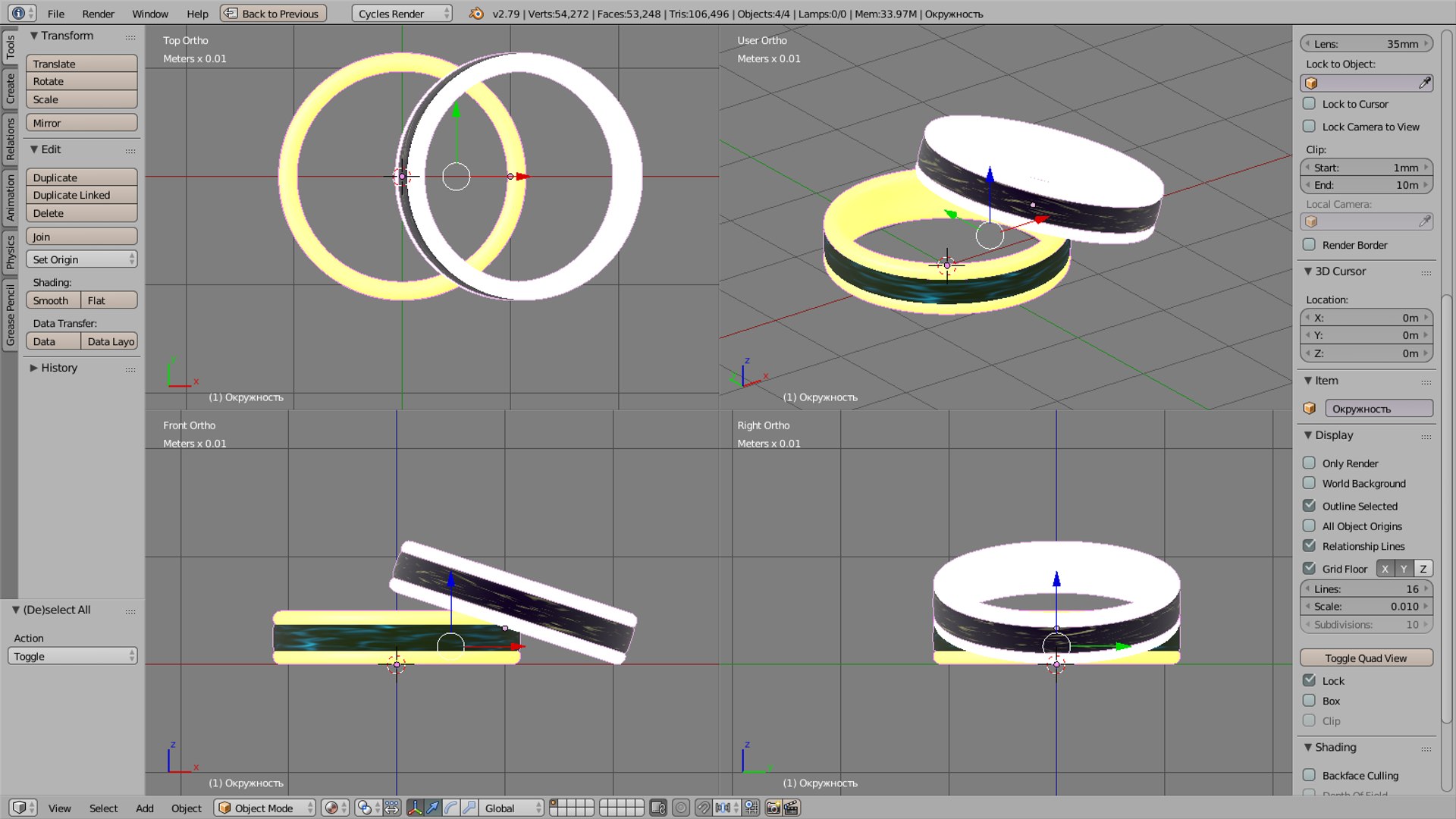Image resolution: width=1456 pixels, height=819 pixels.
Task: Open the Toggle action dropdown
Action: tap(72, 656)
